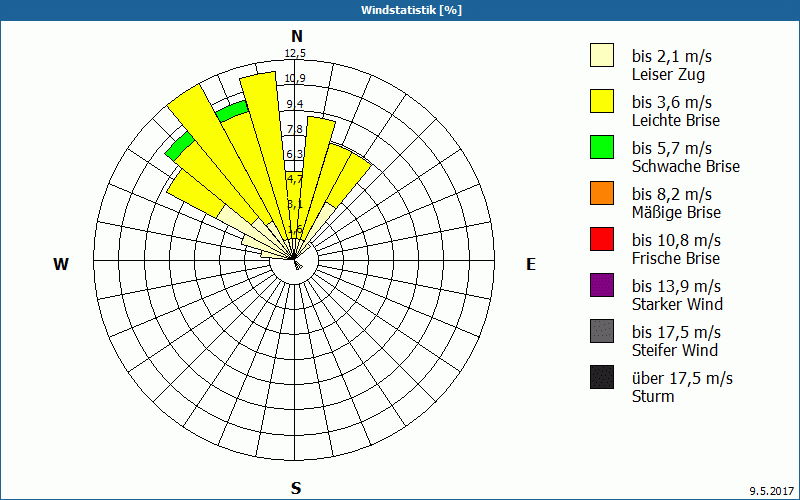Viewport: 800px width, 500px height.
Task: Click the 7,8 axis value
Action: 294,129
